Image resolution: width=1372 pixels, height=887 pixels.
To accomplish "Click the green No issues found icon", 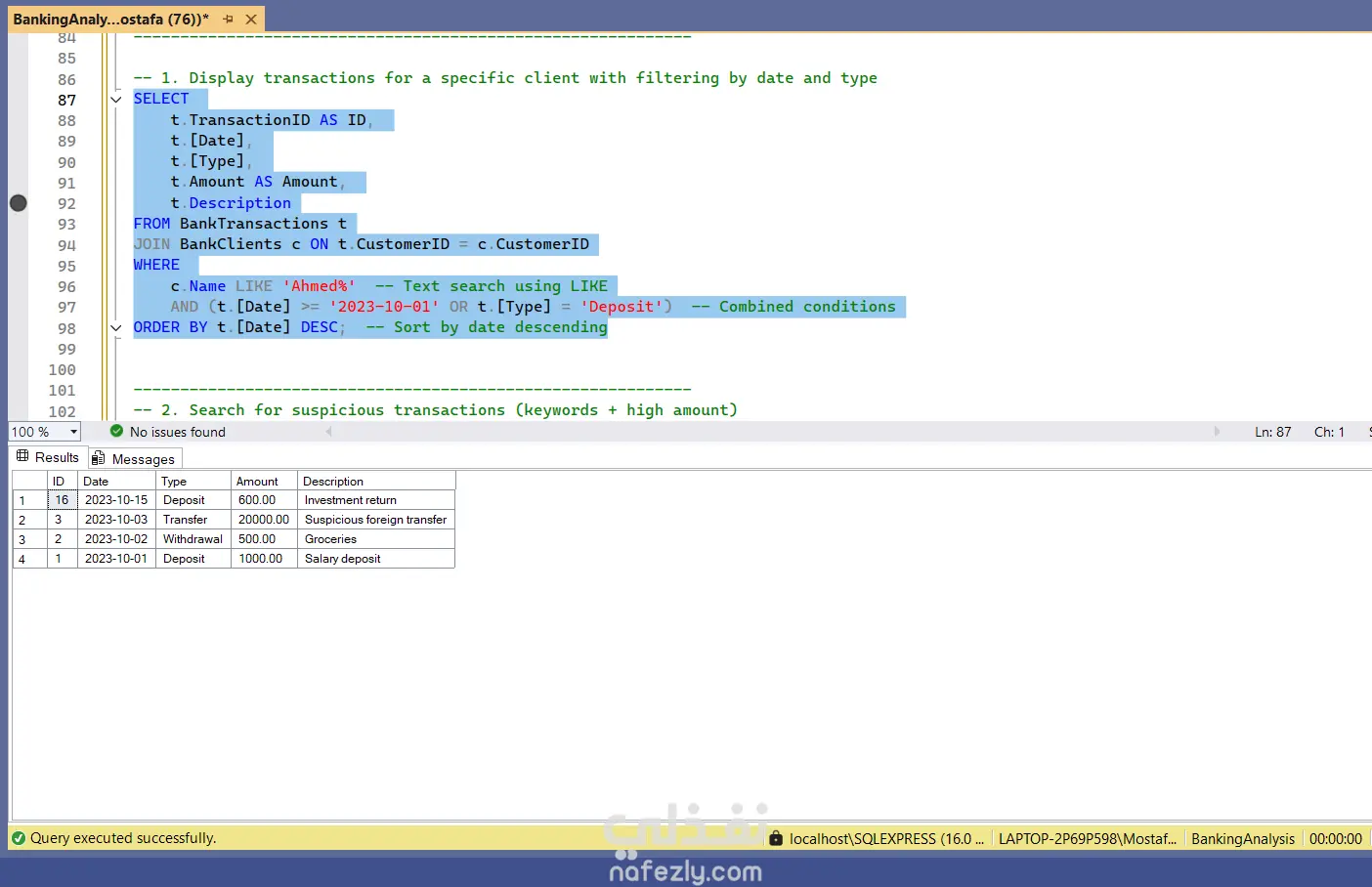I will tap(117, 432).
